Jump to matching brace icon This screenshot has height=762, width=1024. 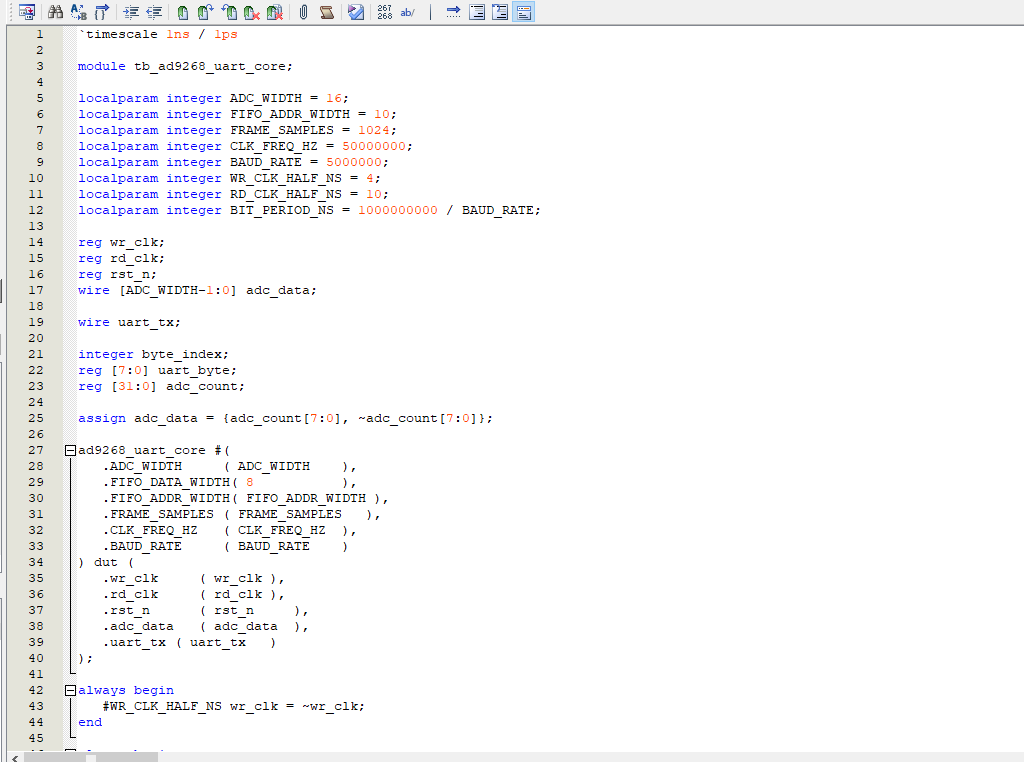[102, 12]
